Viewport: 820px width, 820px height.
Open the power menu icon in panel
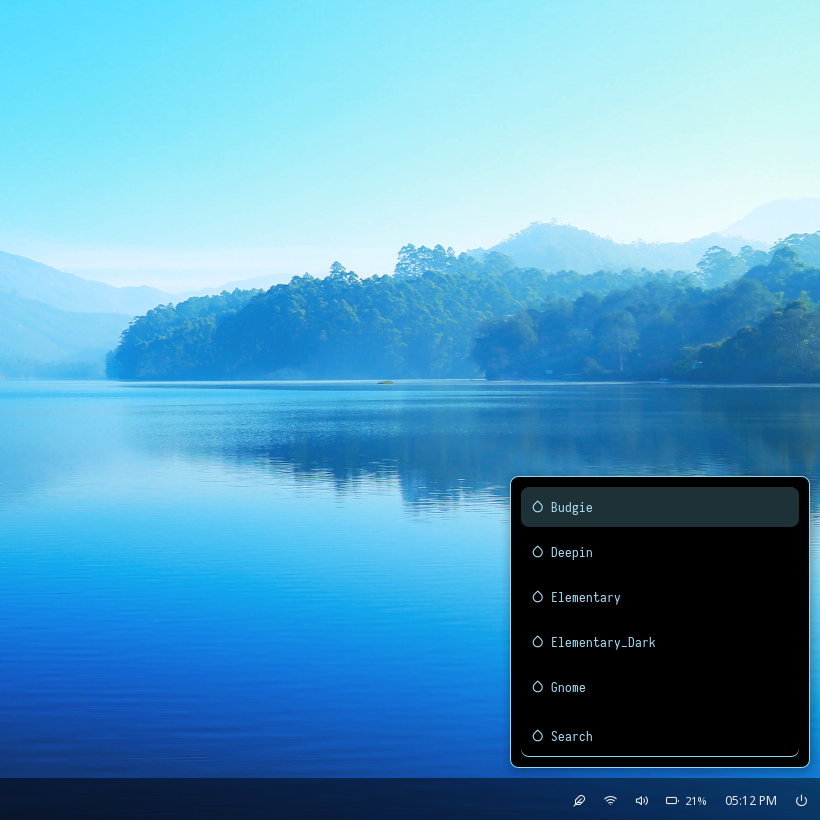point(801,800)
